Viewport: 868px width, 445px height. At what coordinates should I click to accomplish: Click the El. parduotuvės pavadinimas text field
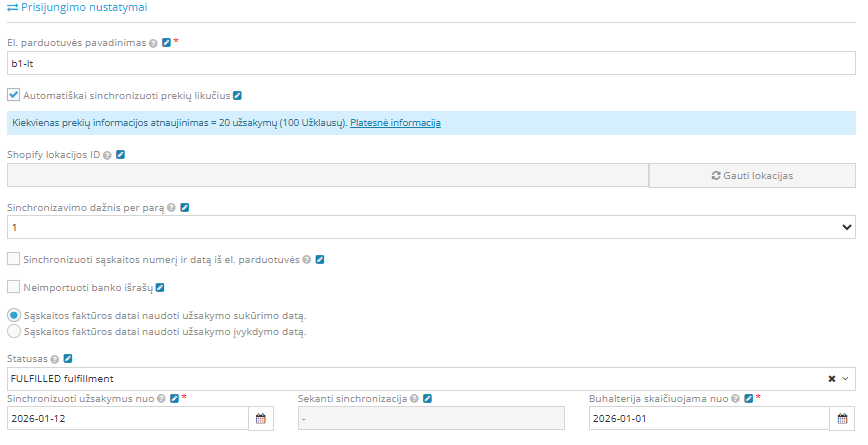[430, 63]
